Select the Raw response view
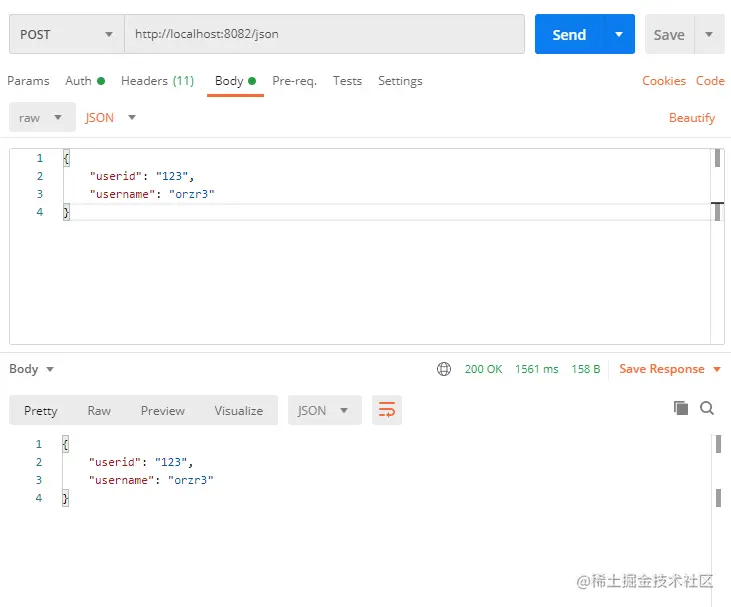 pos(99,410)
